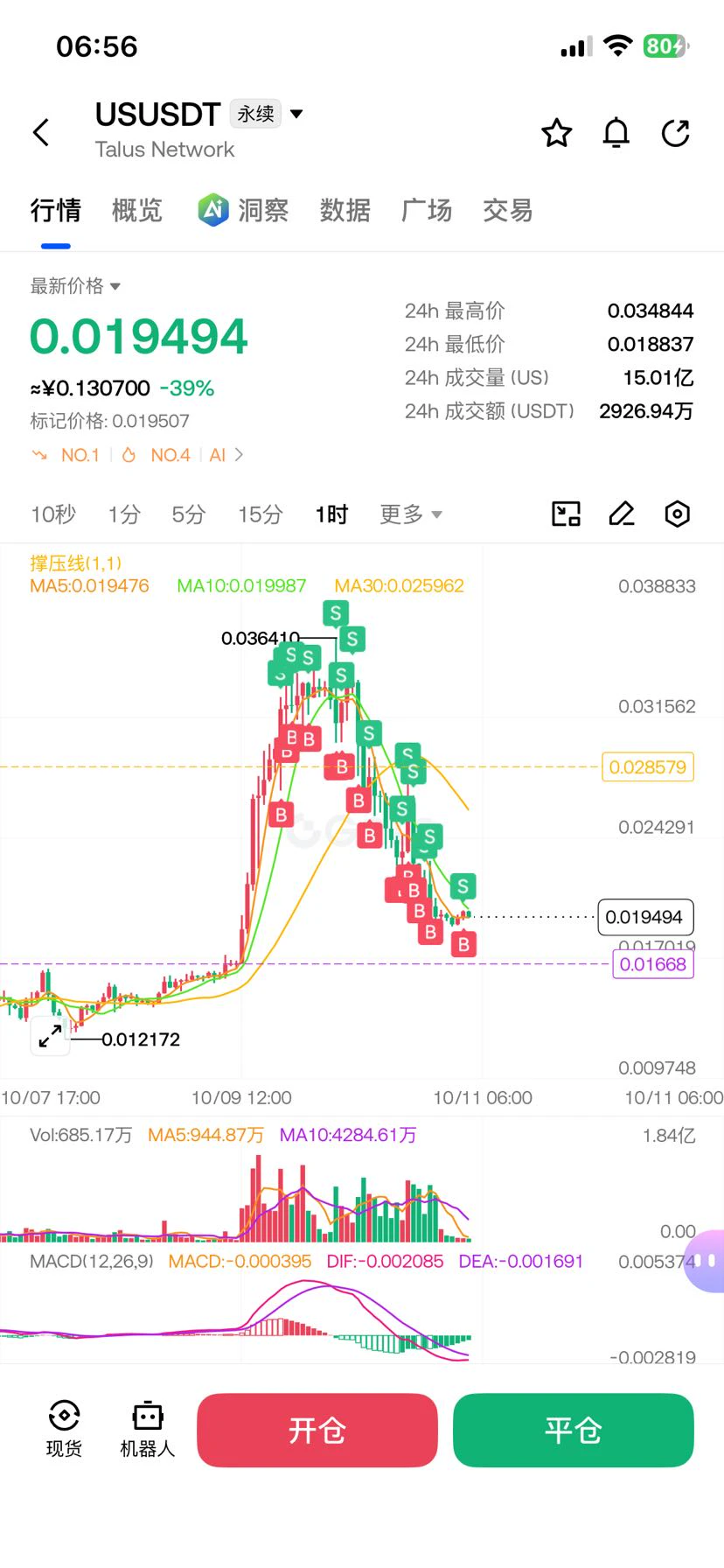Select 15分 chart interval
The width and height of the screenshot is (724, 1568).
tap(261, 514)
